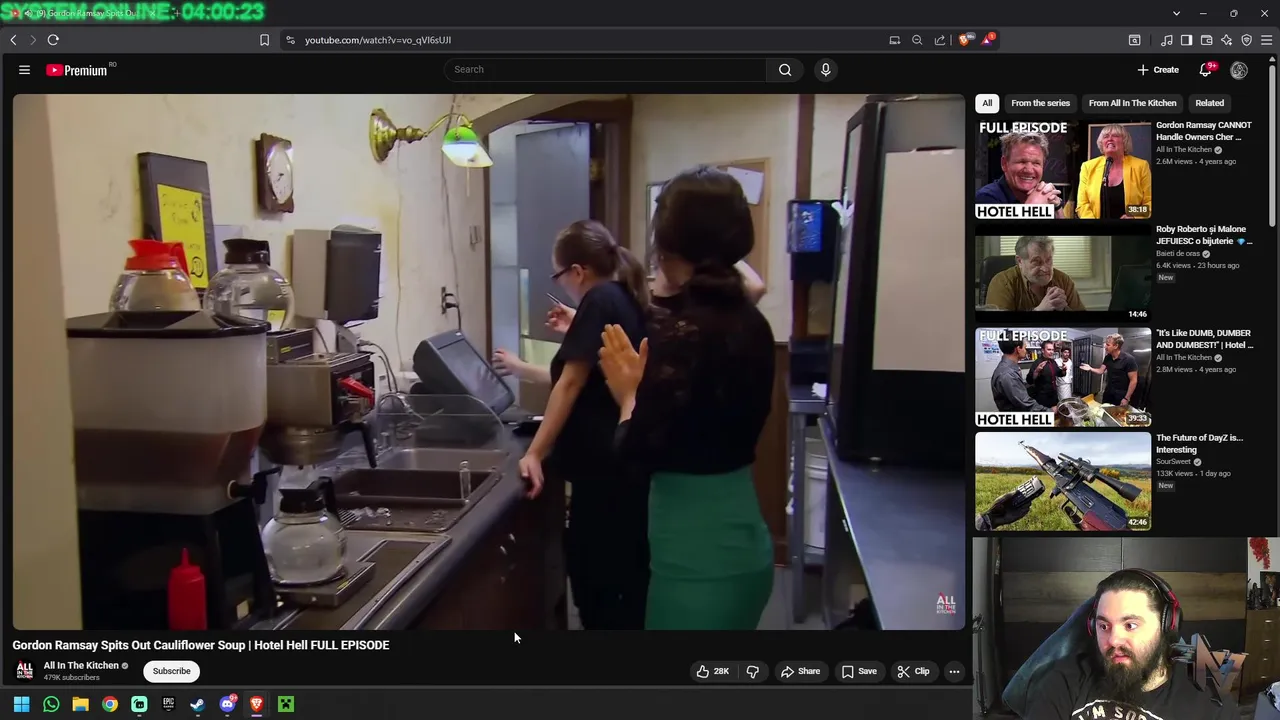Screen dimensions: 1280x720
Task: Open Roby Roberto si Malone video thumbnail
Action: click(x=1063, y=273)
